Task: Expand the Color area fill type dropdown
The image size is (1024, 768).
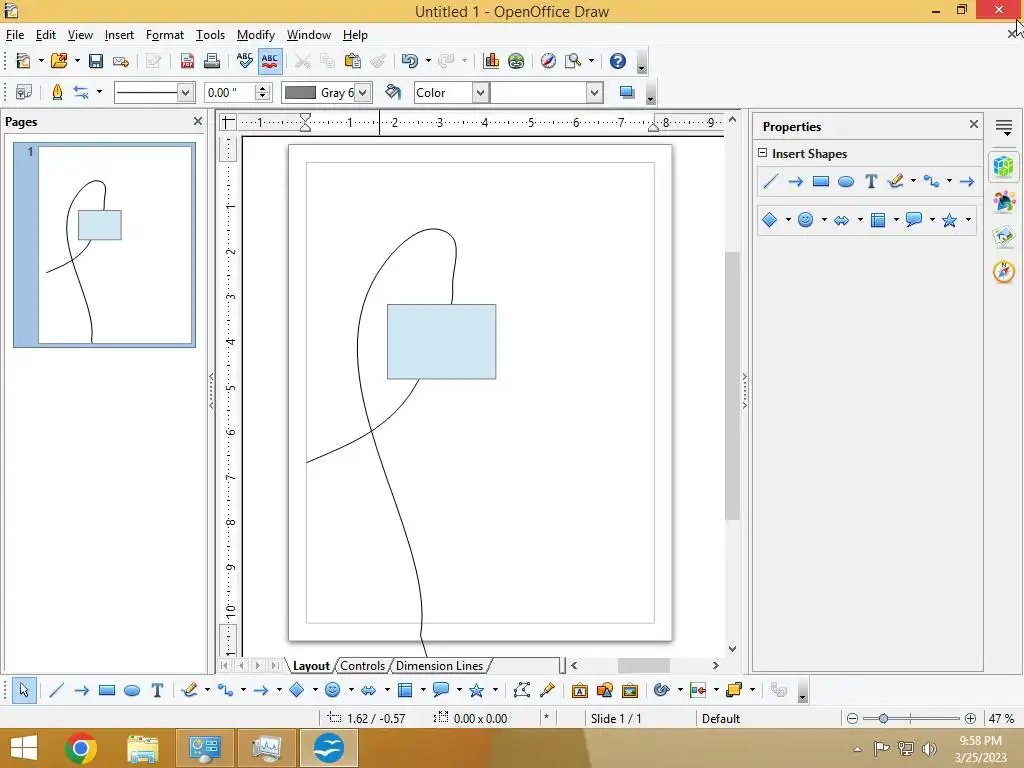Action: (480, 93)
